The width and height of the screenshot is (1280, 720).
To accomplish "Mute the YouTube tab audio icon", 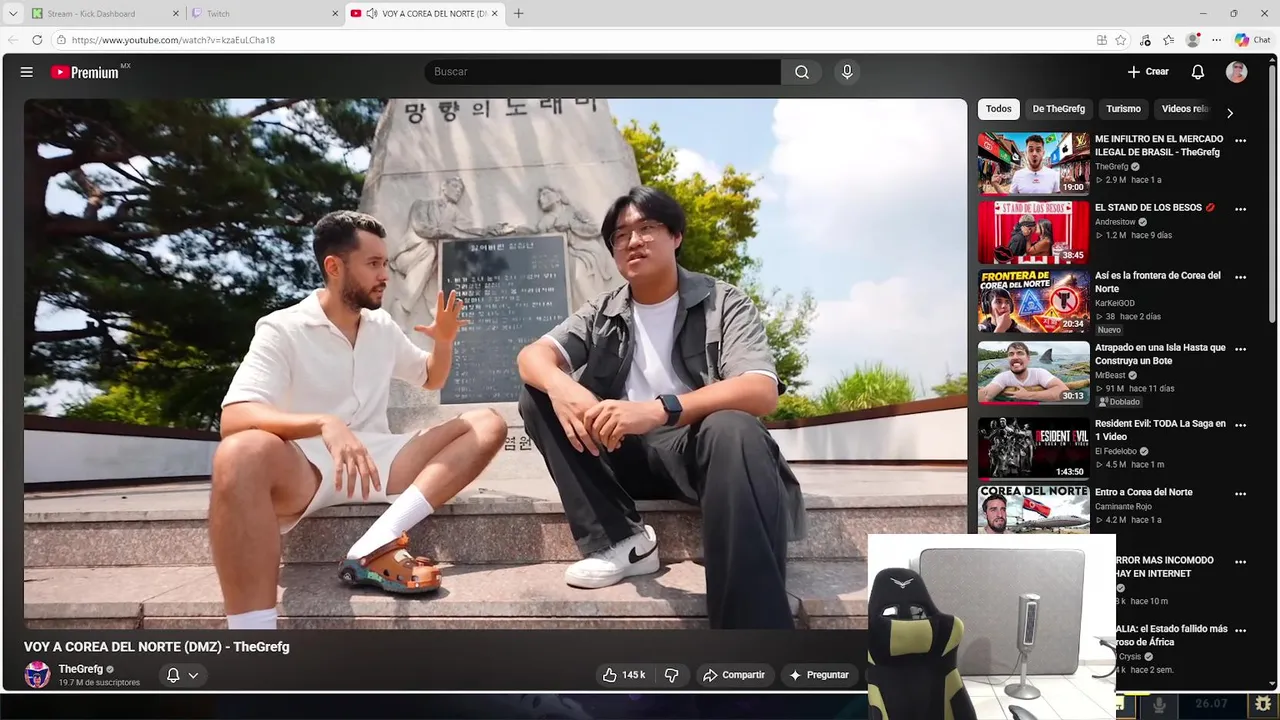I will 372,14.
